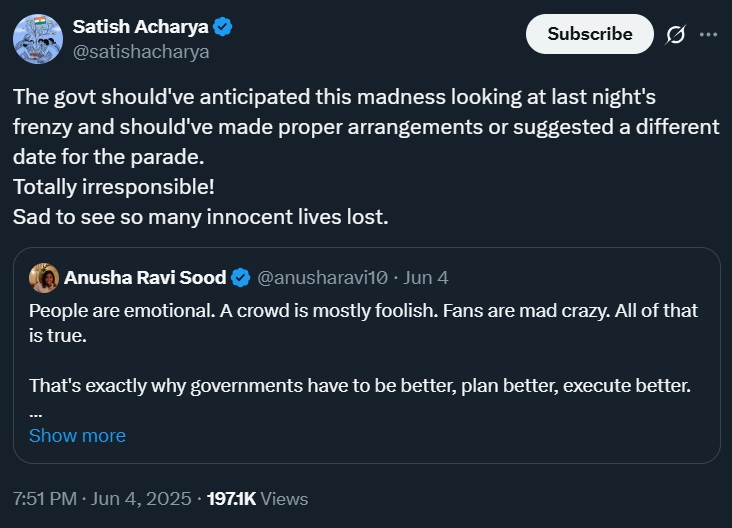Click the "7:51 PM · Jun 4, 2025" timestamp

(x=100, y=498)
